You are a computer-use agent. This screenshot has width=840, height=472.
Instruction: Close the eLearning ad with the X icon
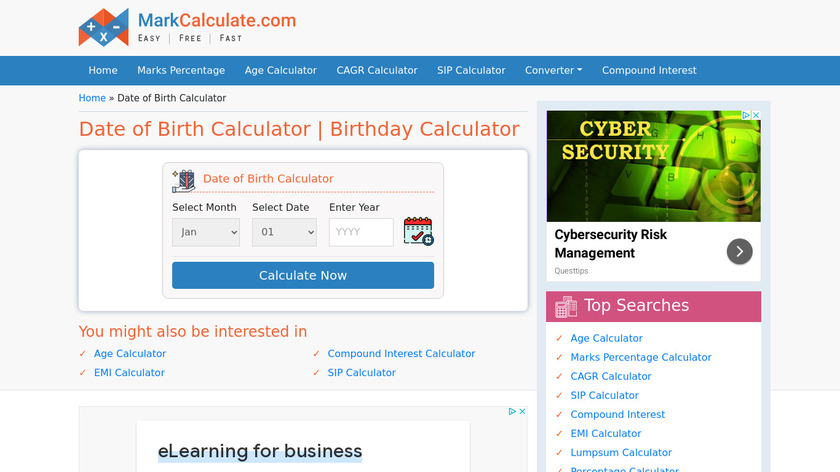coord(521,411)
